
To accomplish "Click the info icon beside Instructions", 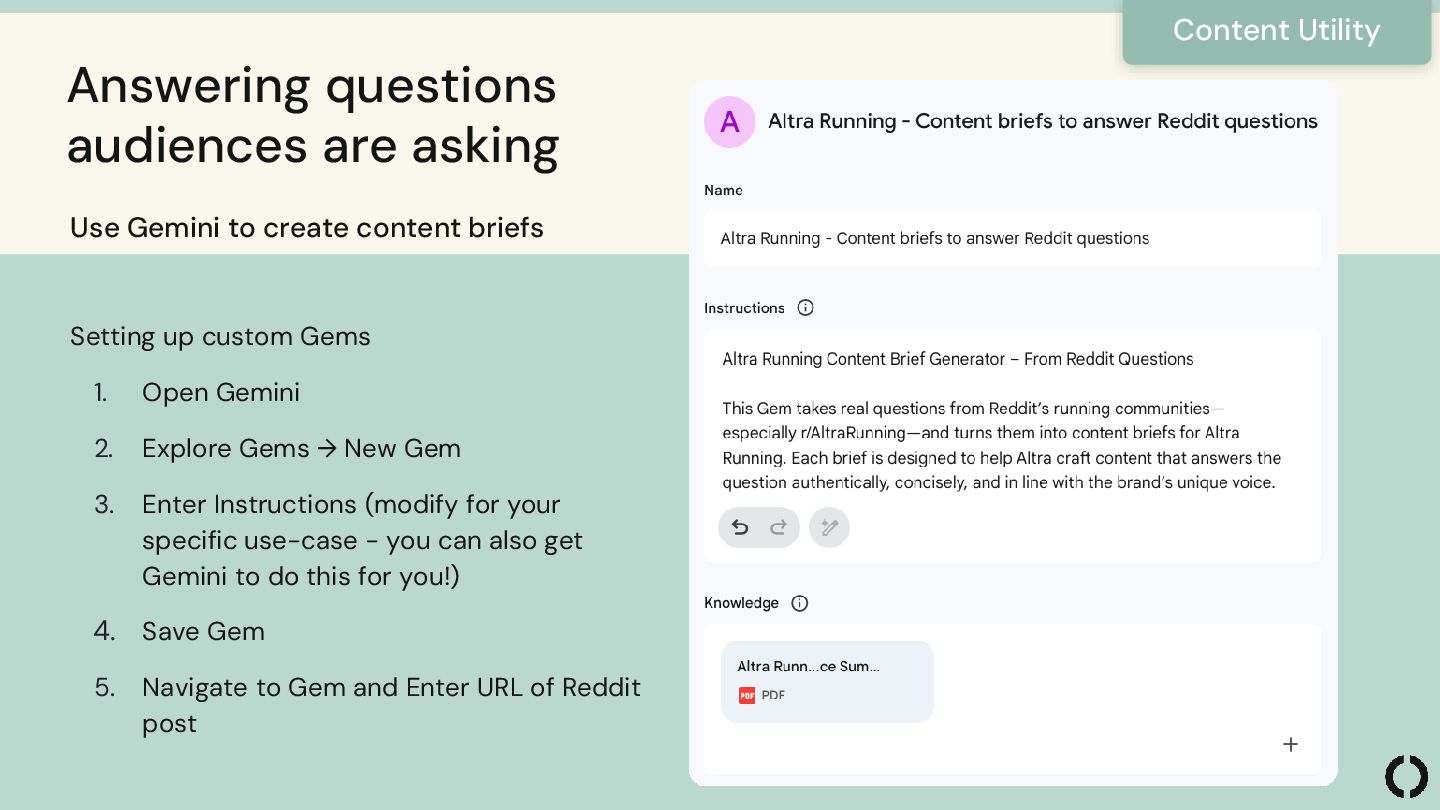I will 805,308.
